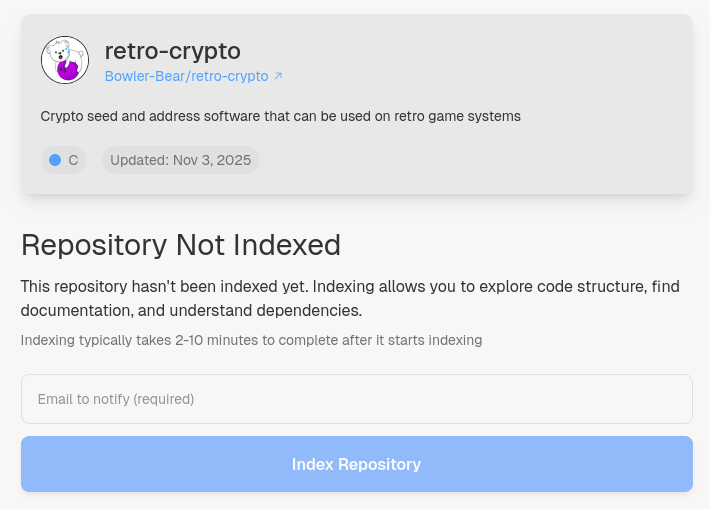
Task: Click the letter C beside blue dot
Action: (x=73, y=160)
